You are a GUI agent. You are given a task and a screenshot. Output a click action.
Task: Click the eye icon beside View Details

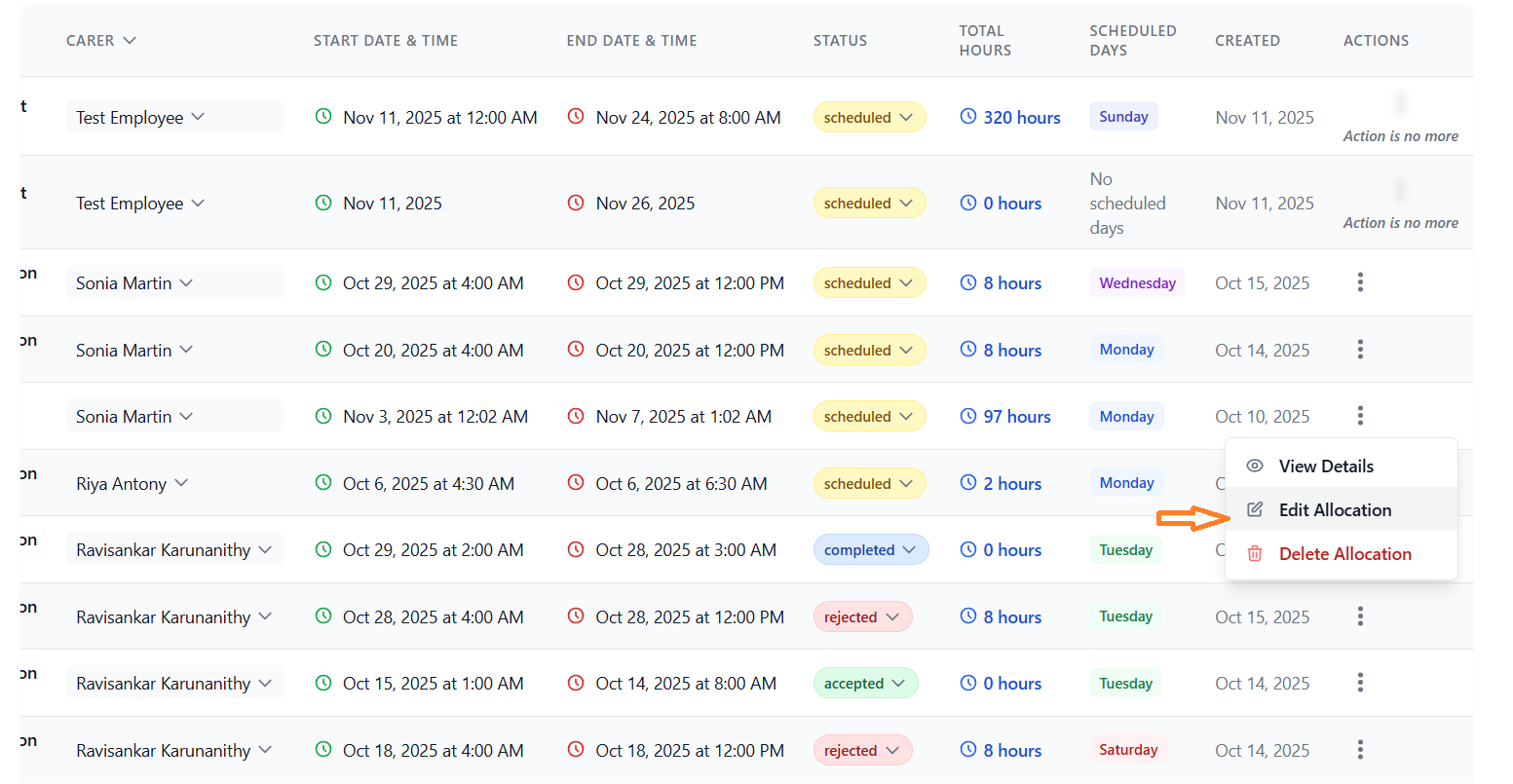[x=1255, y=466]
